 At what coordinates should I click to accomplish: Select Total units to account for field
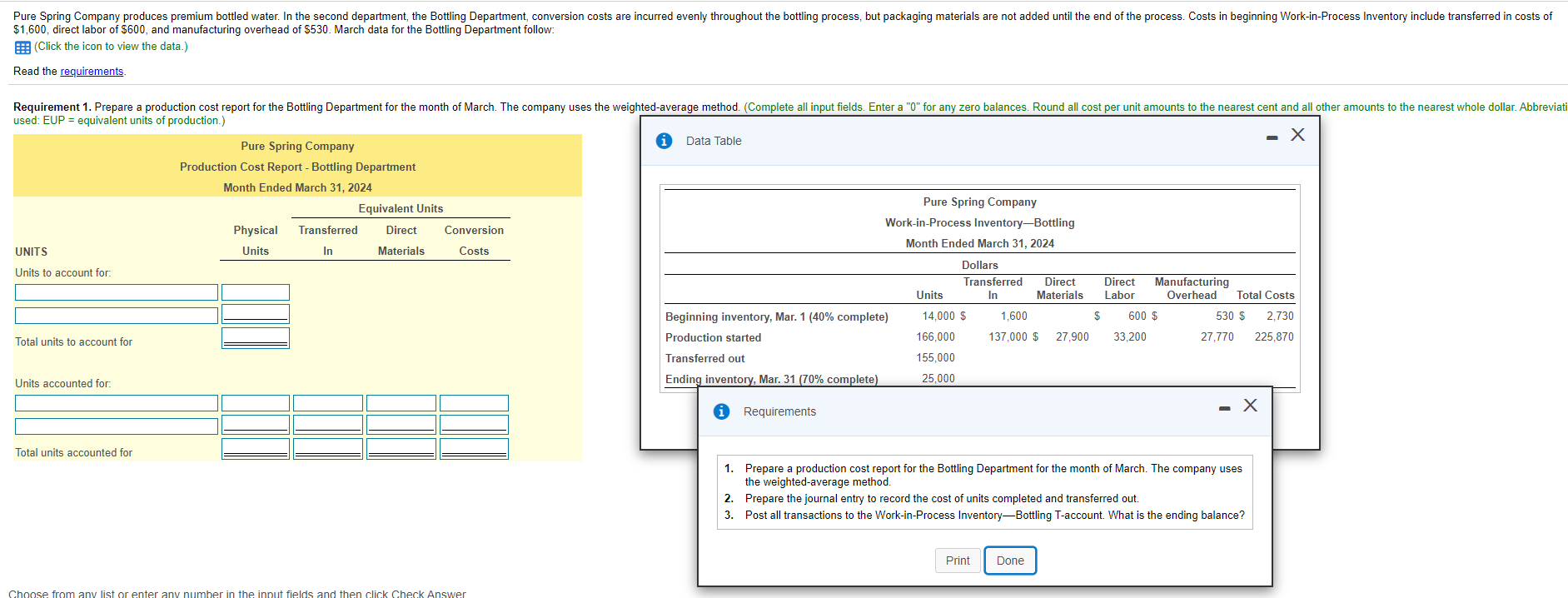pyautogui.click(x=256, y=338)
